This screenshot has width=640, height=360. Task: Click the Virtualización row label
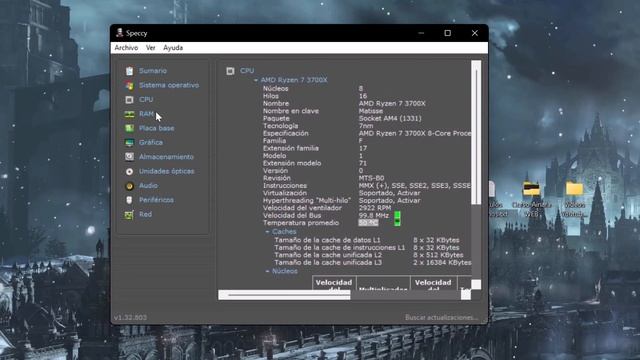coord(284,193)
